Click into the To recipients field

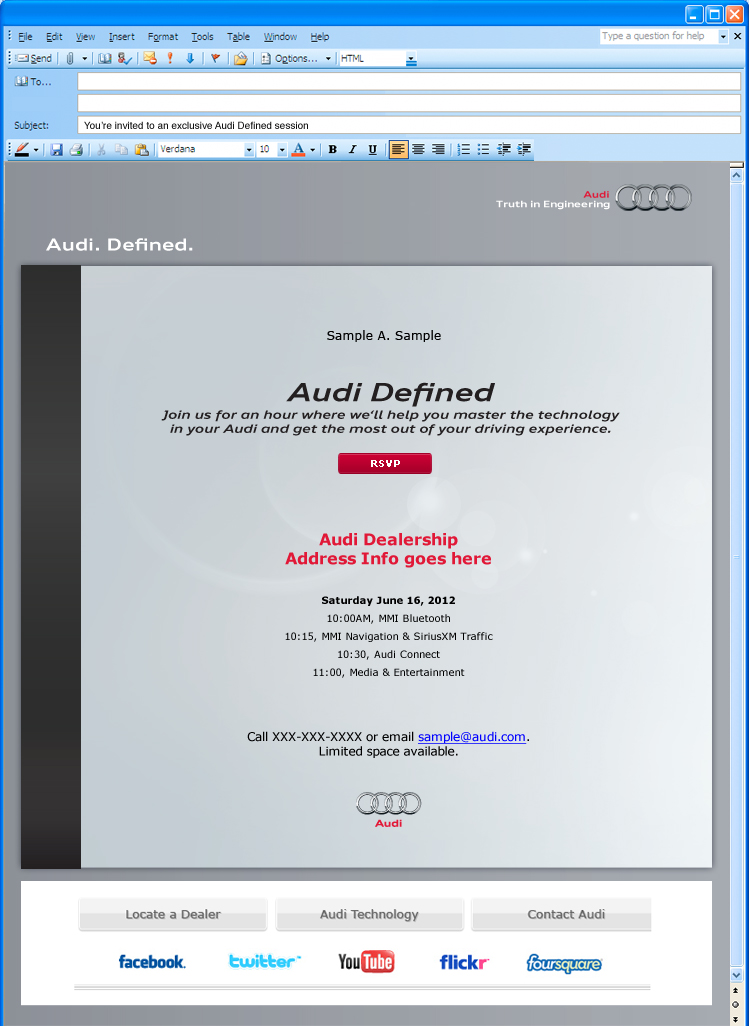[x=409, y=81]
